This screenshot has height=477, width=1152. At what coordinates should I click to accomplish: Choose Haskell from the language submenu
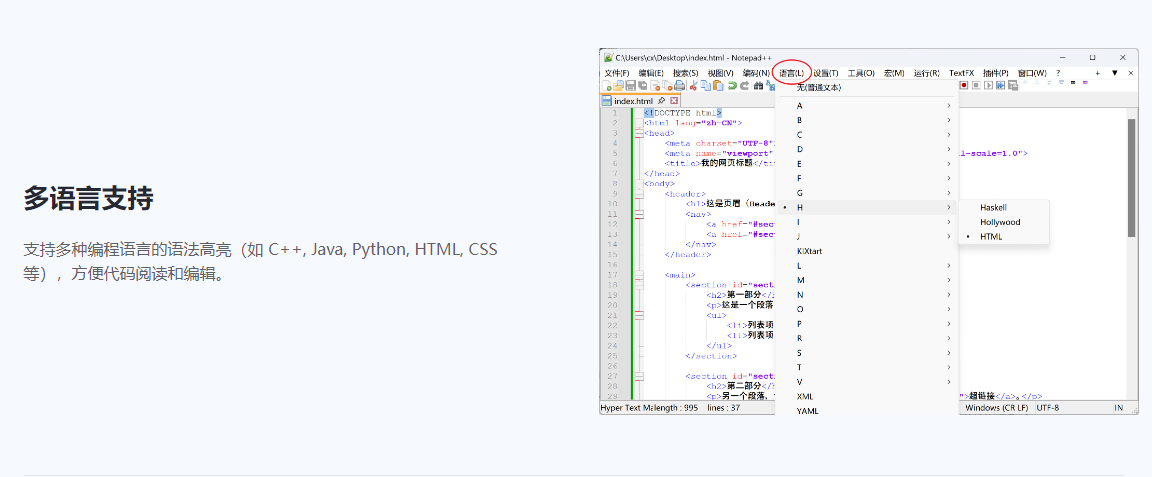pos(993,208)
